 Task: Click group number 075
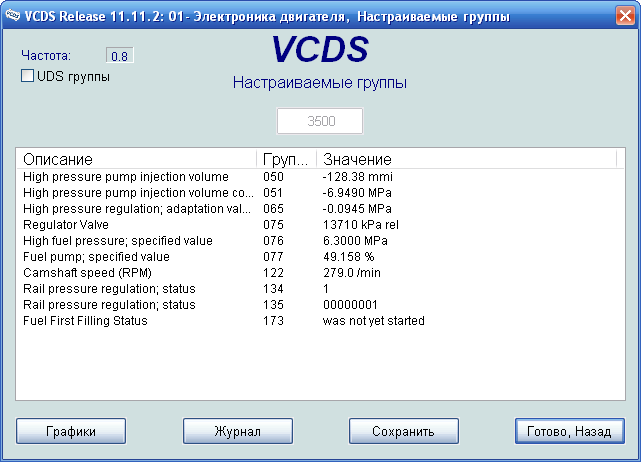click(x=273, y=224)
